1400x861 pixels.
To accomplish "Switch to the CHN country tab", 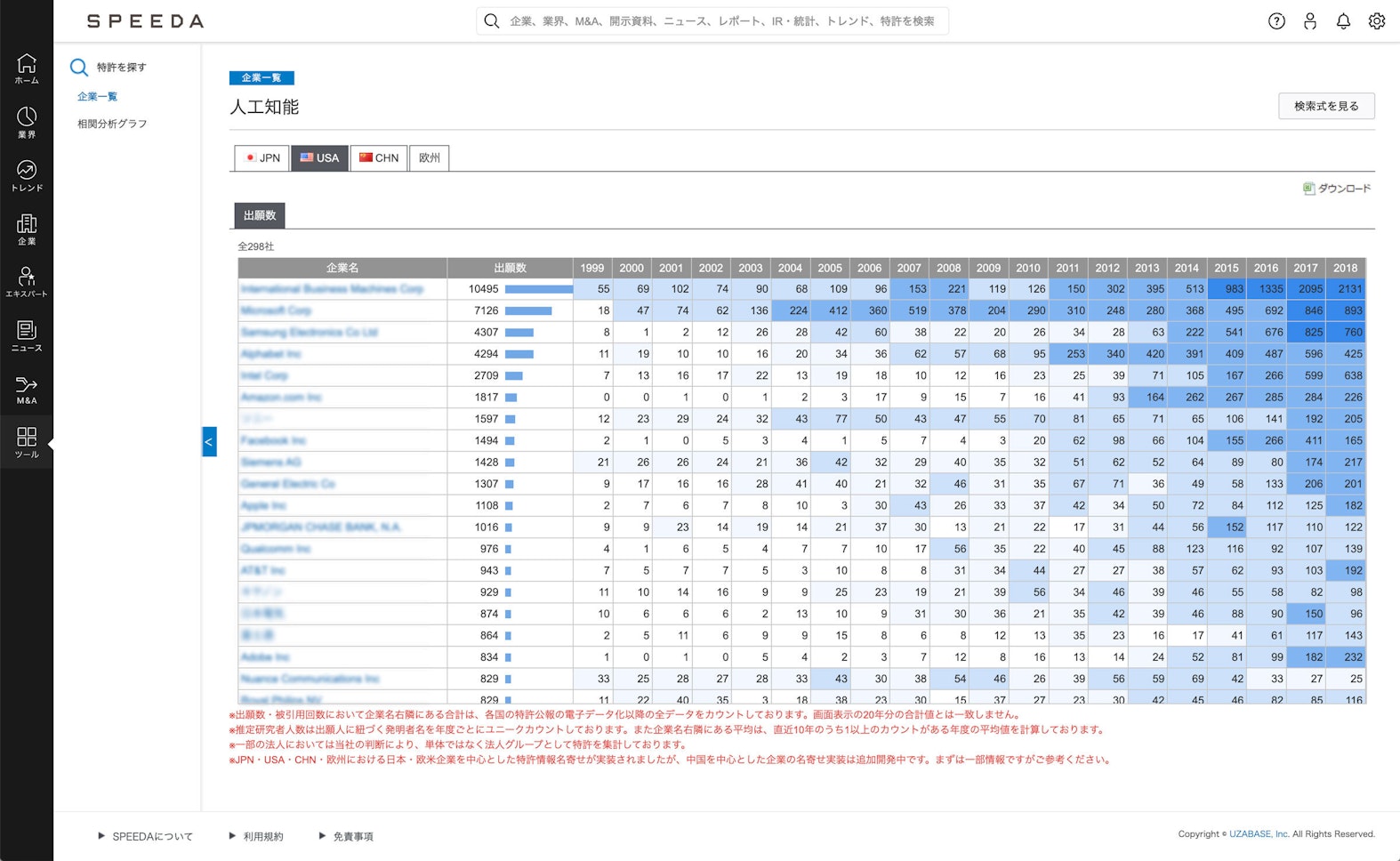I will (379, 158).
